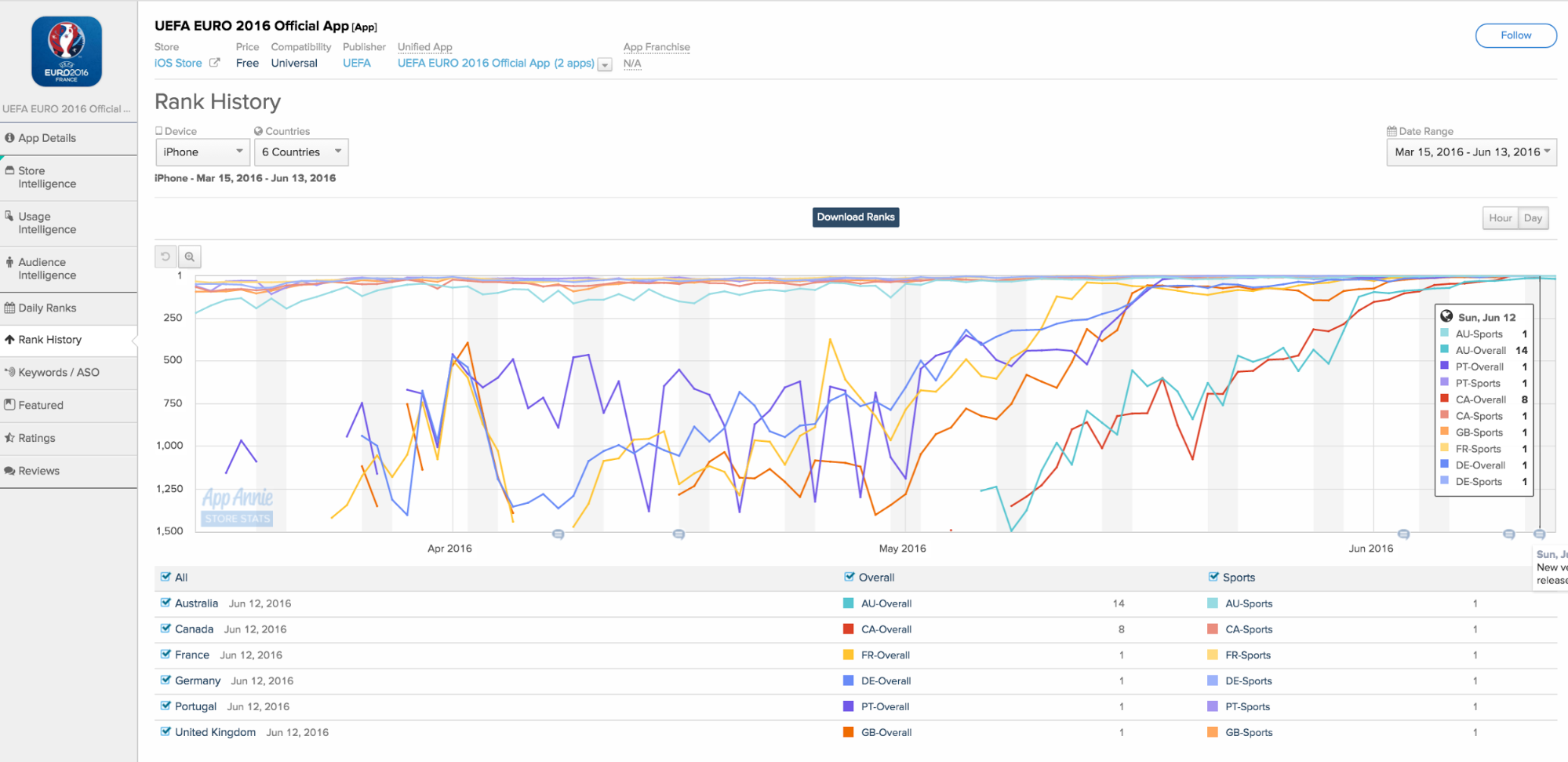Open App Details from the sidebar

[x=47, y=138]
